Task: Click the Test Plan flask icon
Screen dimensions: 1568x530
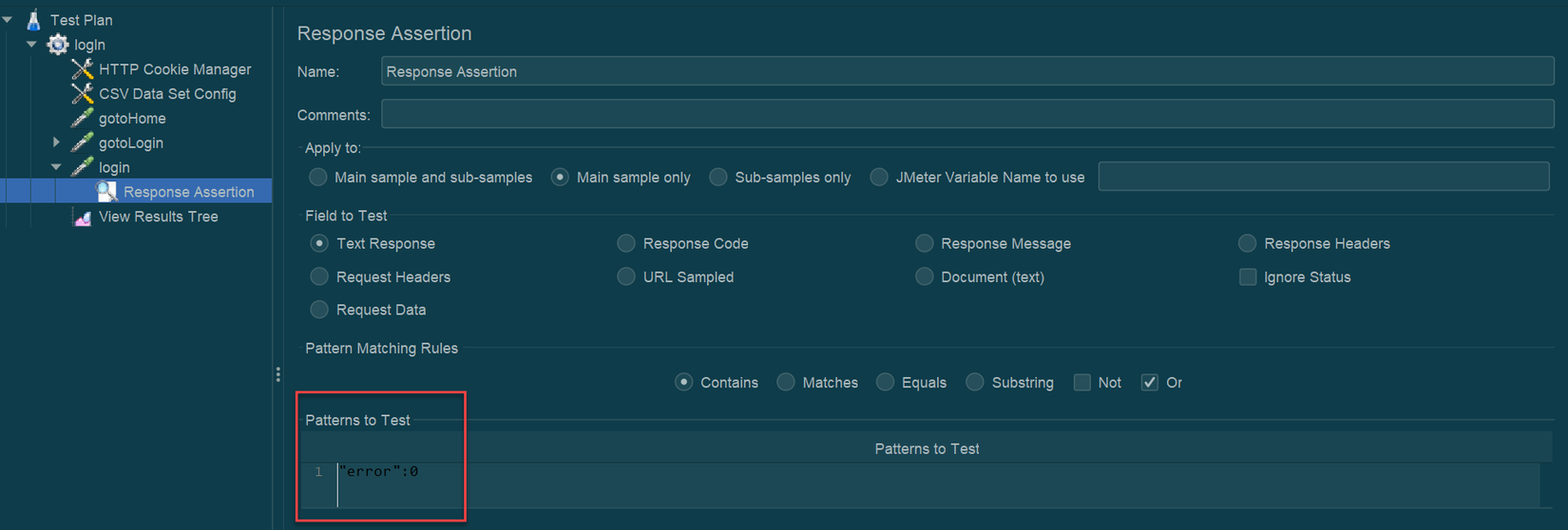Action: tap(33, 19)
